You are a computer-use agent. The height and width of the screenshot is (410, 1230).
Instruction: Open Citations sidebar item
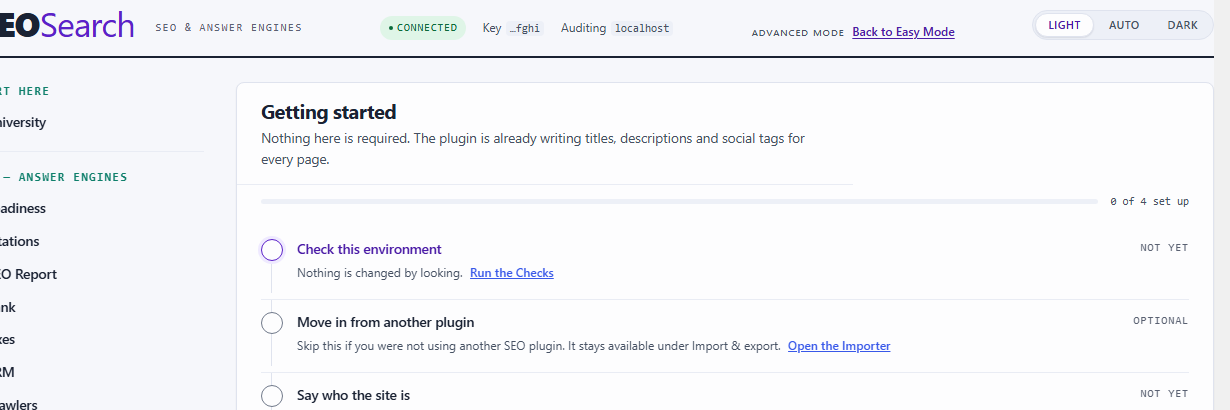(20, 241)
